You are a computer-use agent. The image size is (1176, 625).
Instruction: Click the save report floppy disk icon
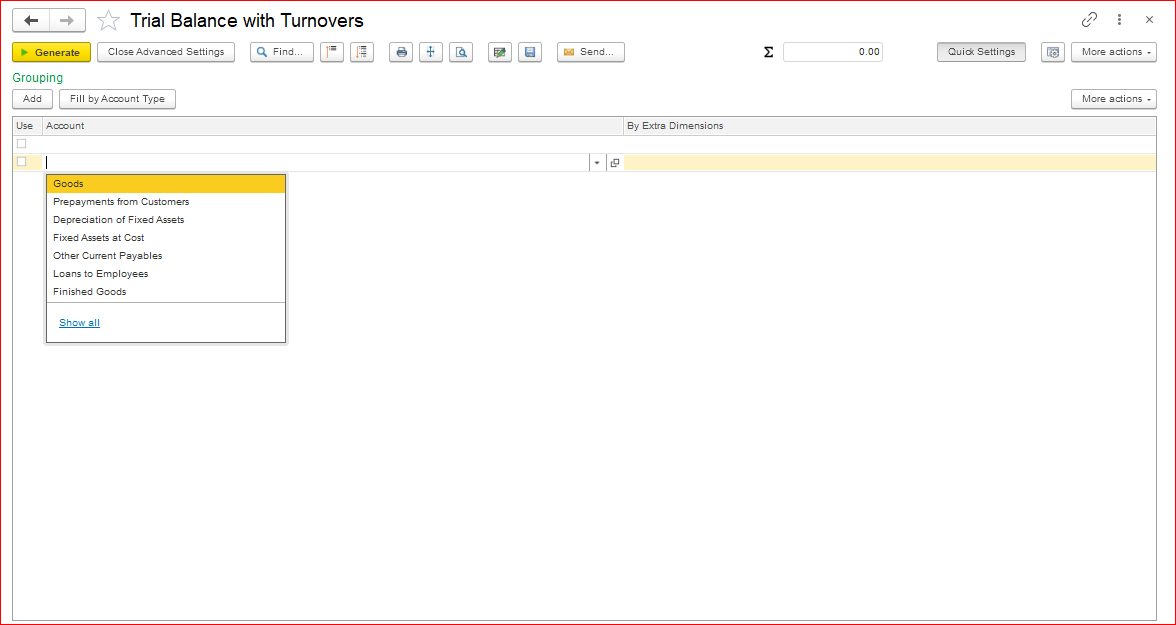(530, 52)
